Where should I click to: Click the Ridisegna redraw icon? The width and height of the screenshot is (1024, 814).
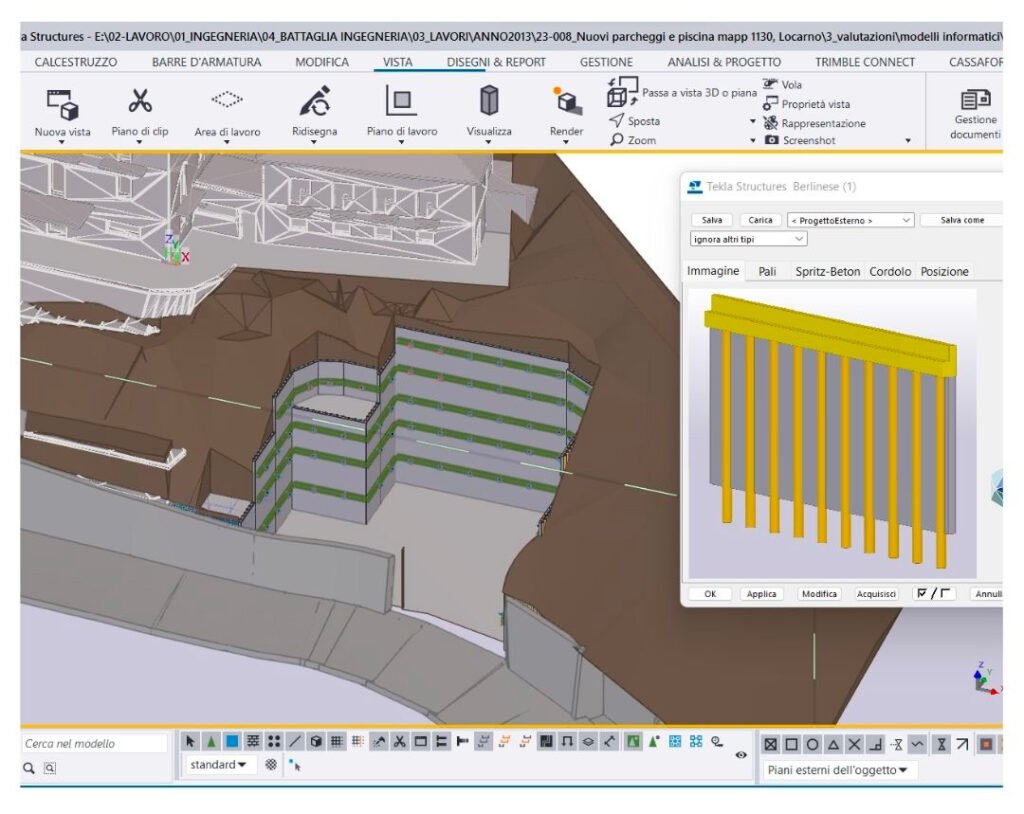pos(314,103)
